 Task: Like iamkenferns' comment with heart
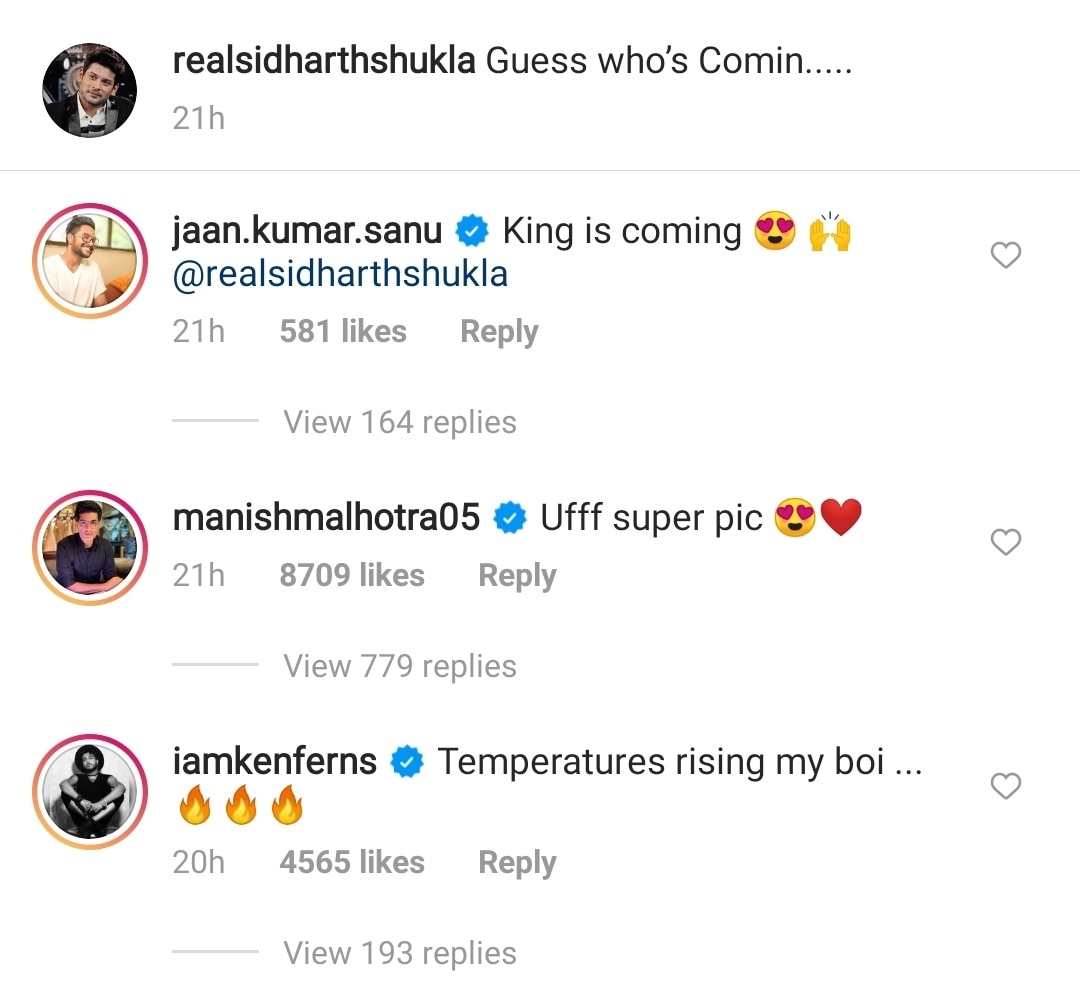click(1005, 787)
